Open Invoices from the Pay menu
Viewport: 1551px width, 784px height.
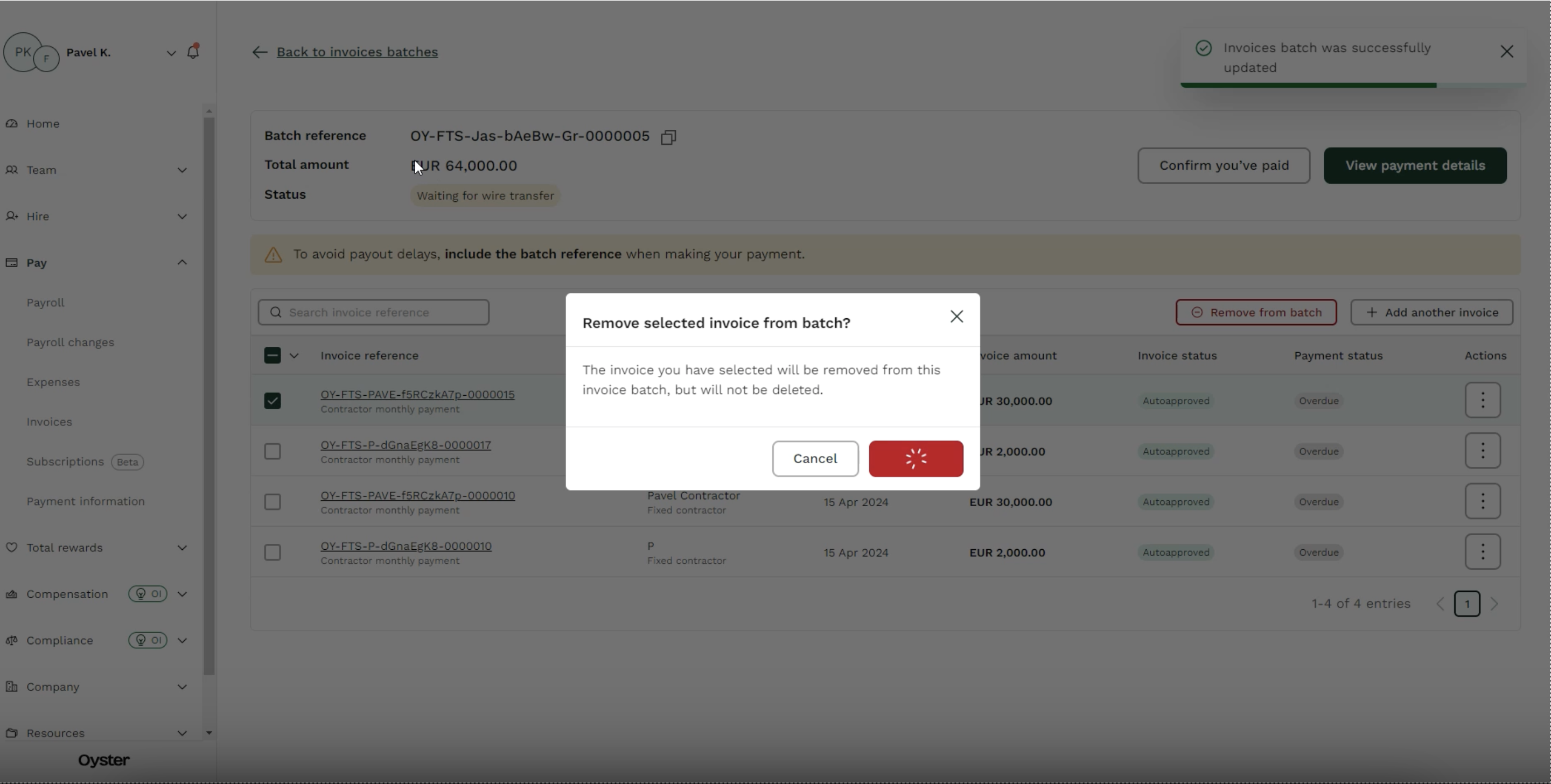pyautogui.click(x=50, y=422)
